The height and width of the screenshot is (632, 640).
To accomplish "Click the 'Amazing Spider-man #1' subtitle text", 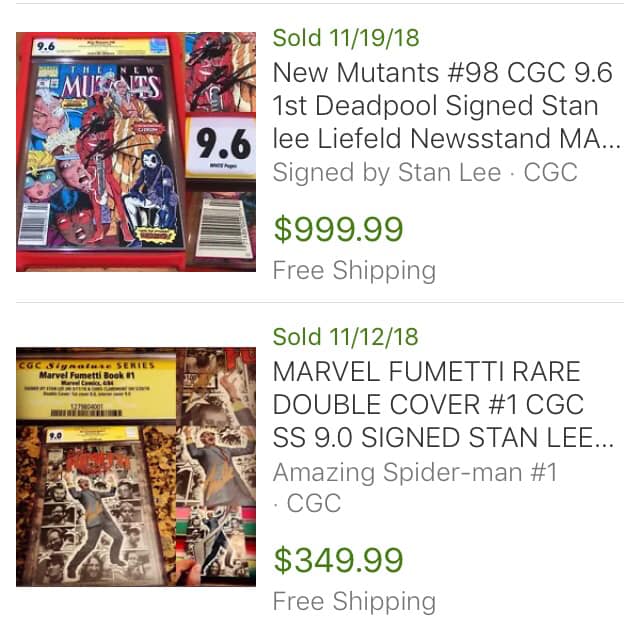I will click(414, 472).
